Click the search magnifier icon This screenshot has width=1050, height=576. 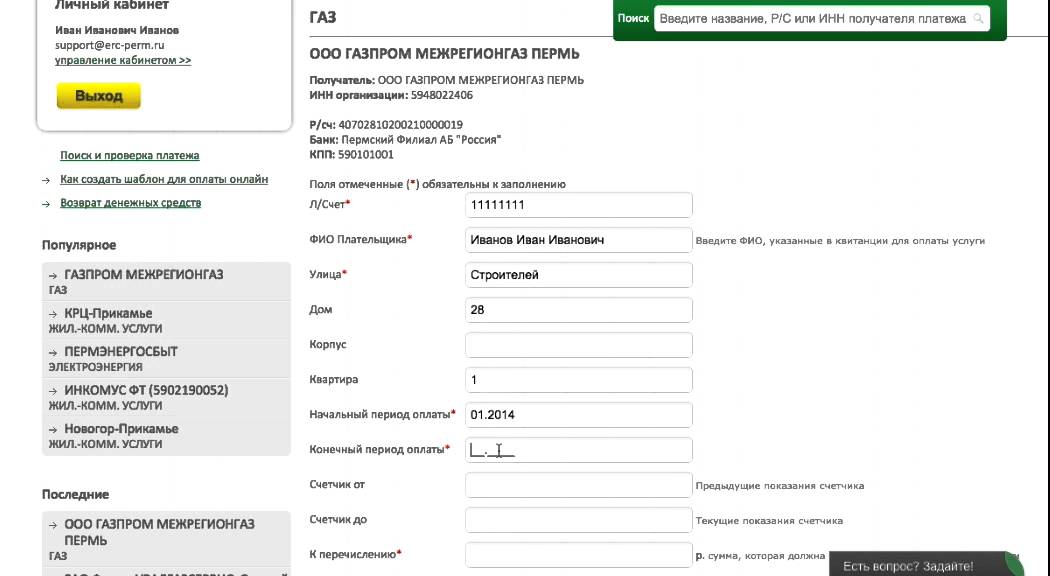coord(978,19)
